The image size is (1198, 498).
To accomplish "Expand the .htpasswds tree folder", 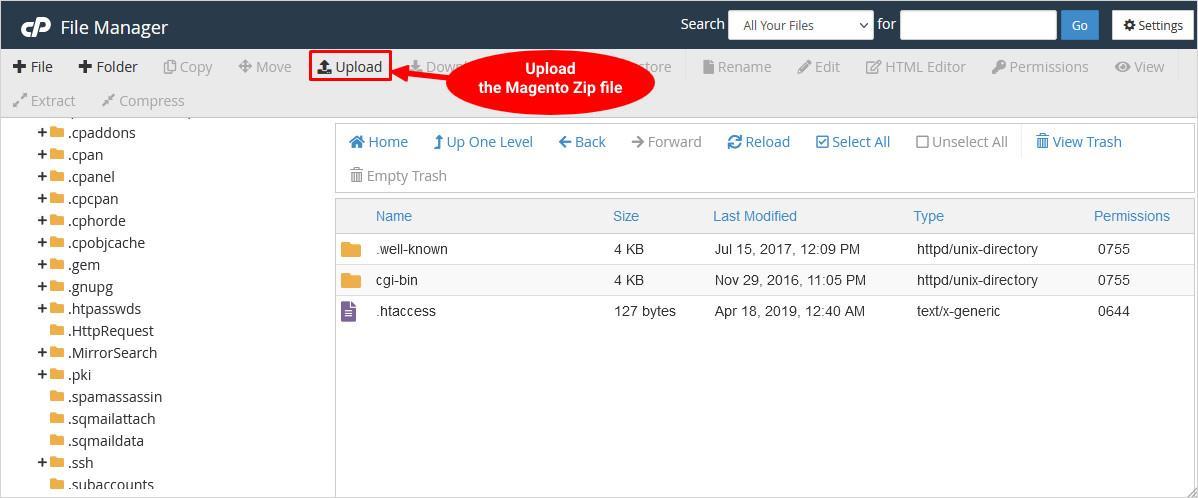I will click(42, 309).
